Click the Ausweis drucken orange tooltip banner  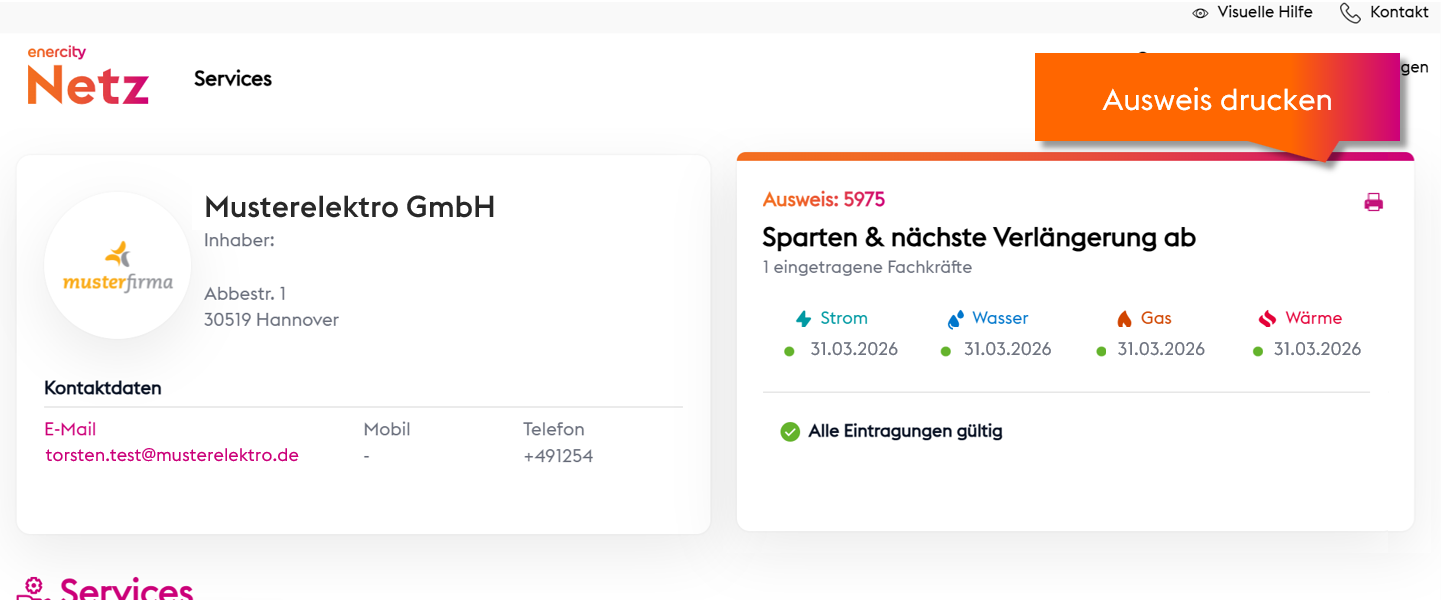pyautogui.click(x=1217, y=100)
